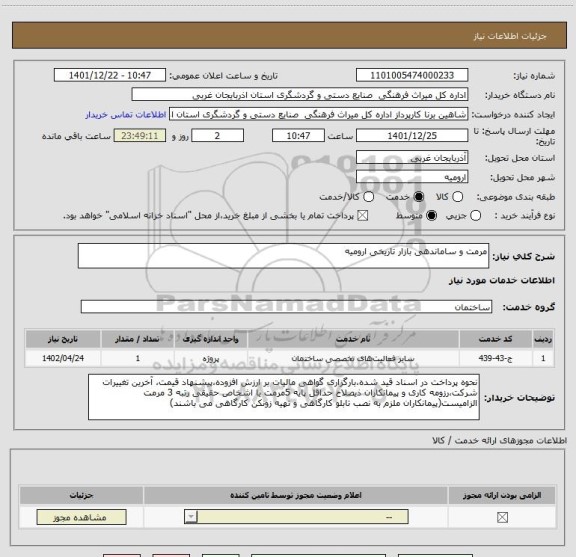576x557 pixels.
Task: Click the اطلاعات خدمات مورد نیاز heading
Action: coord(502,281)
